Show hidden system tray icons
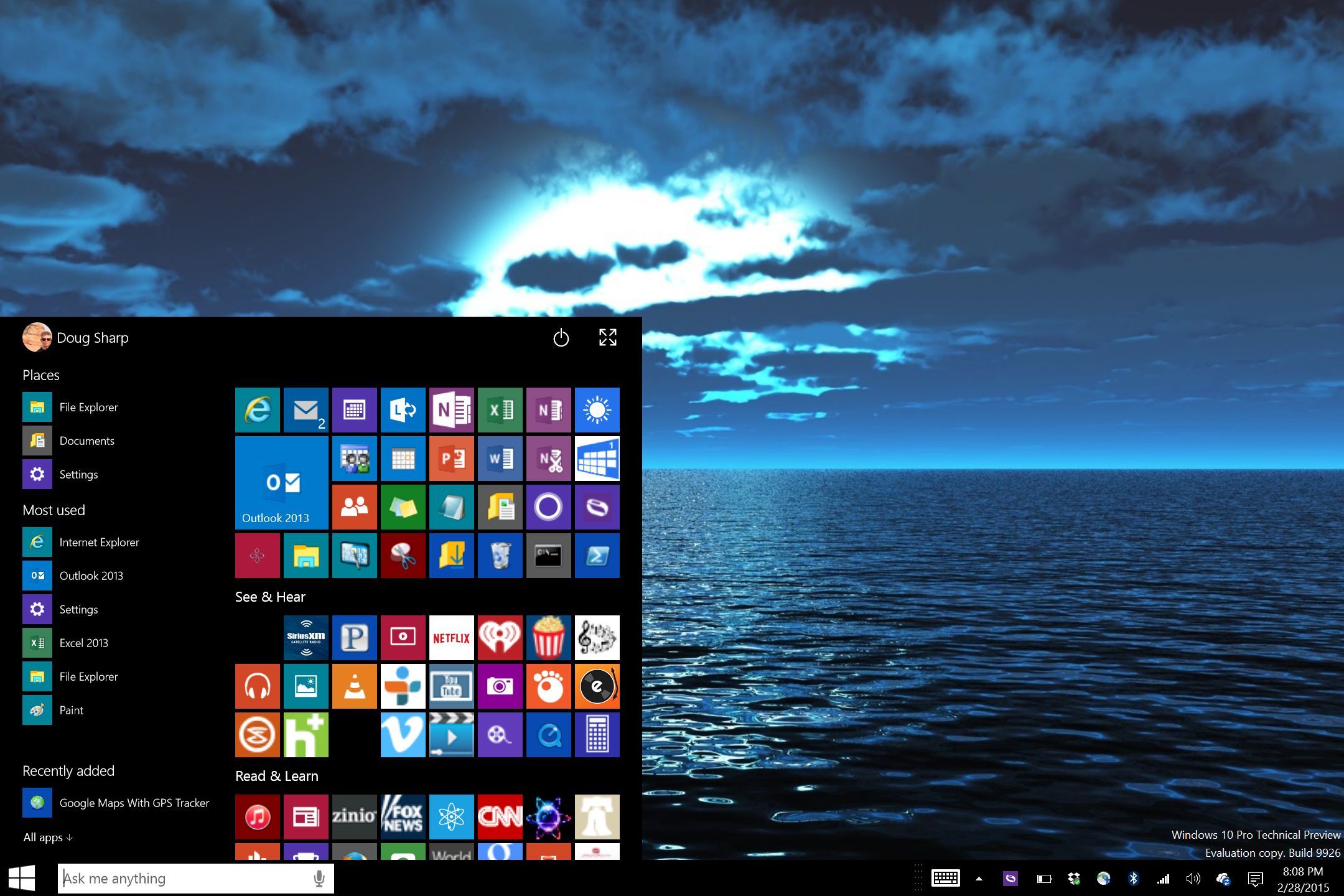The width and height of the screenshot is (1344, 896). [x=979, y=879]
